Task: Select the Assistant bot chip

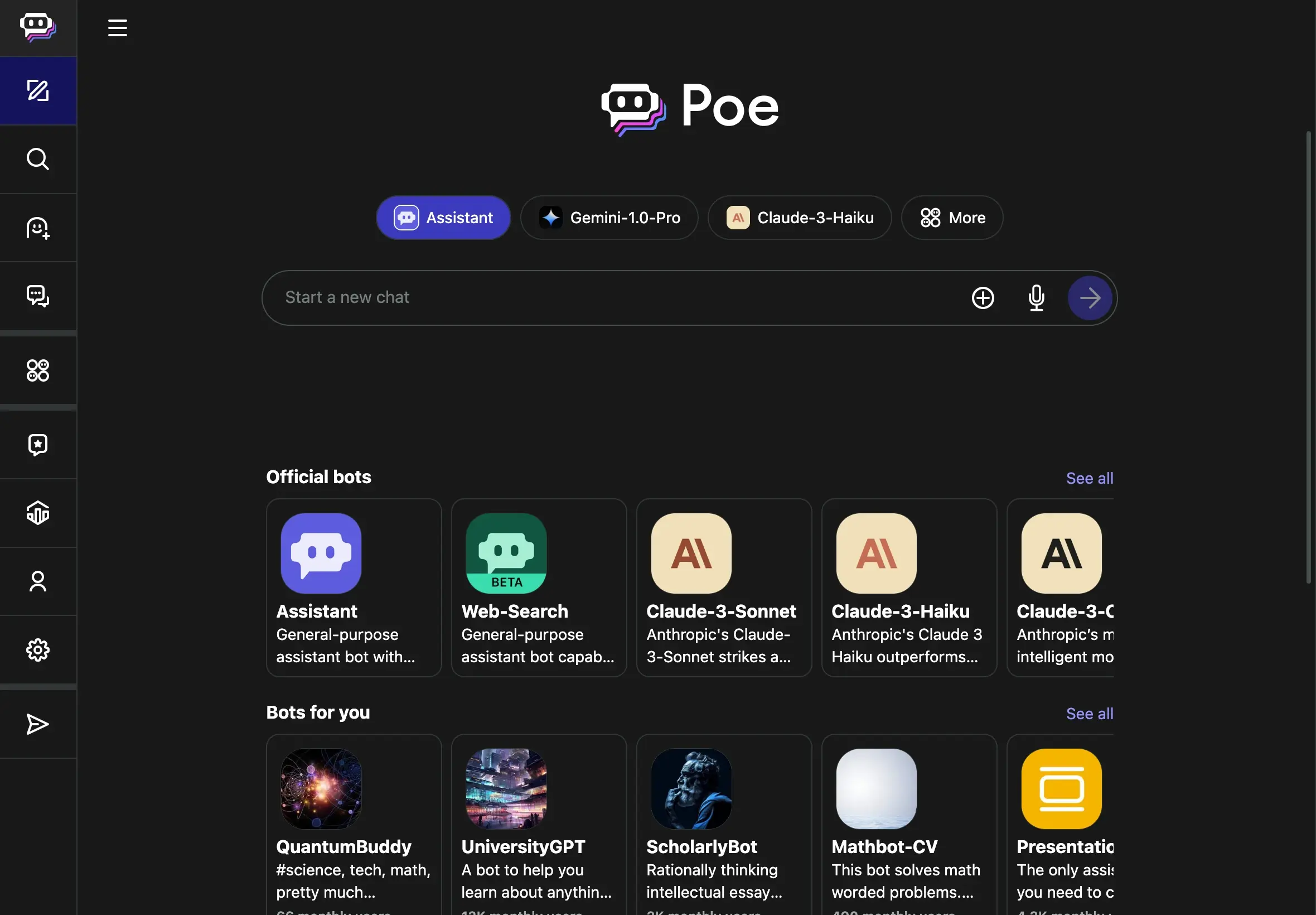Action: coord(443,218)
